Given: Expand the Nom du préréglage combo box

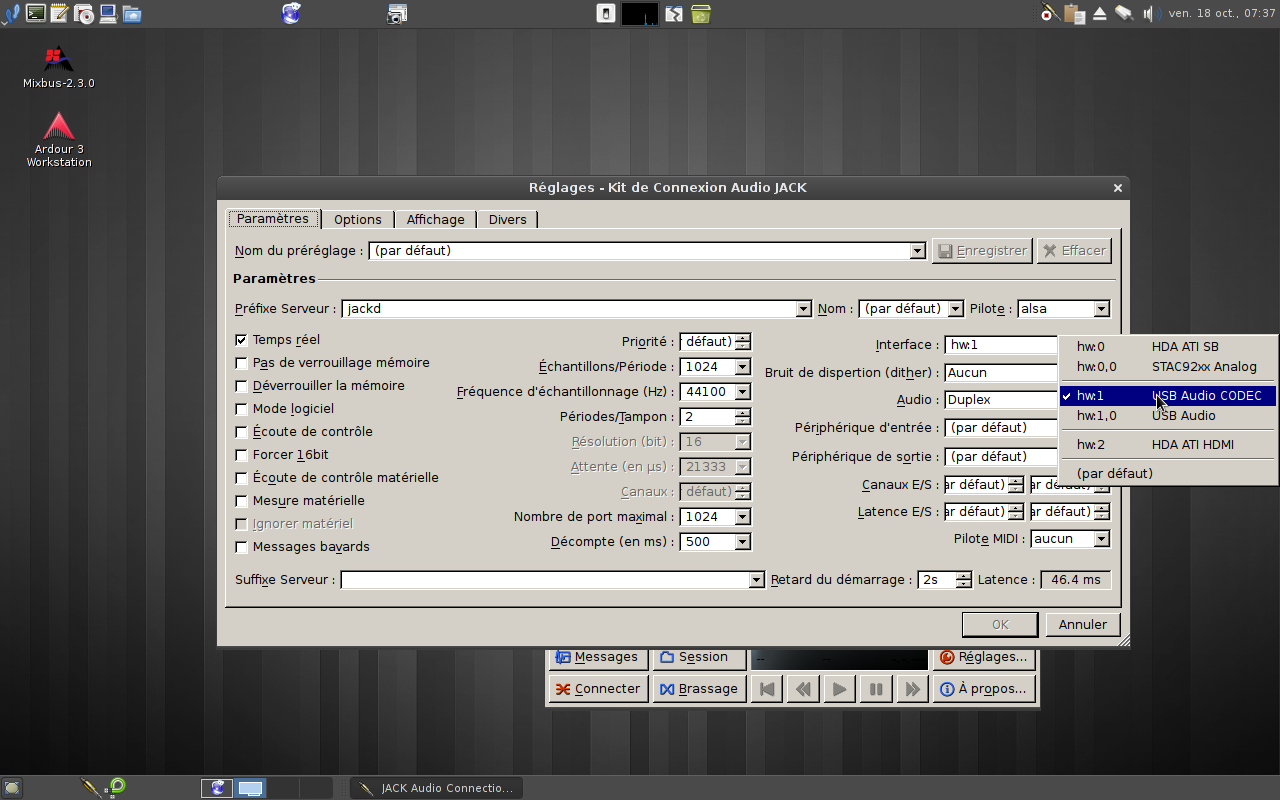Looking at the screenshot, I should click(917, 251).
